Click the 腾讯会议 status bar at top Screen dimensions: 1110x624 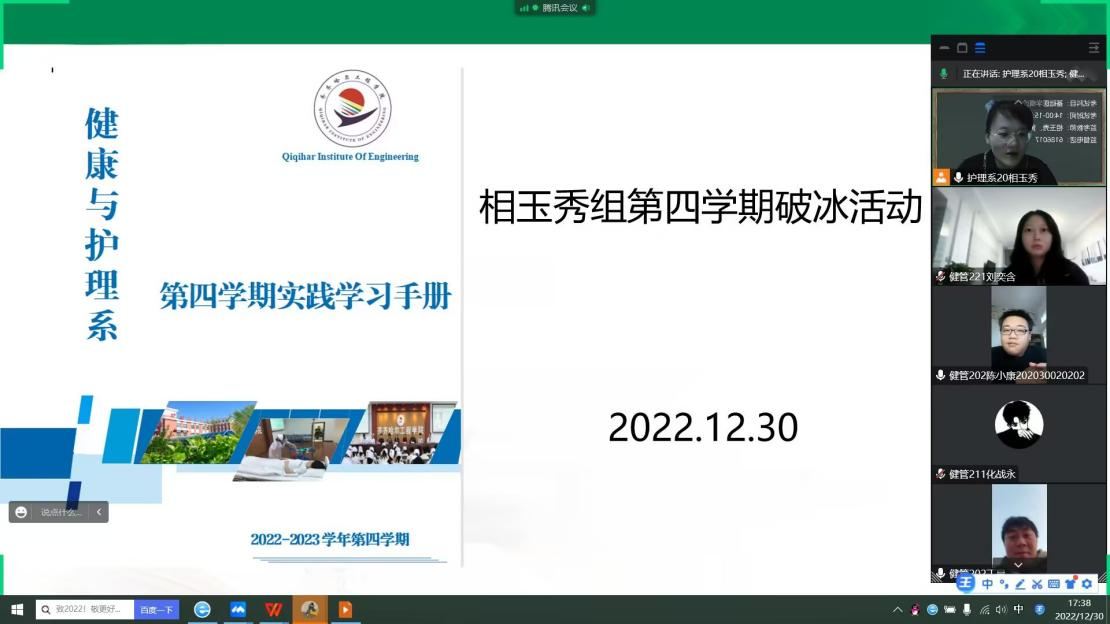pos(554,8)
